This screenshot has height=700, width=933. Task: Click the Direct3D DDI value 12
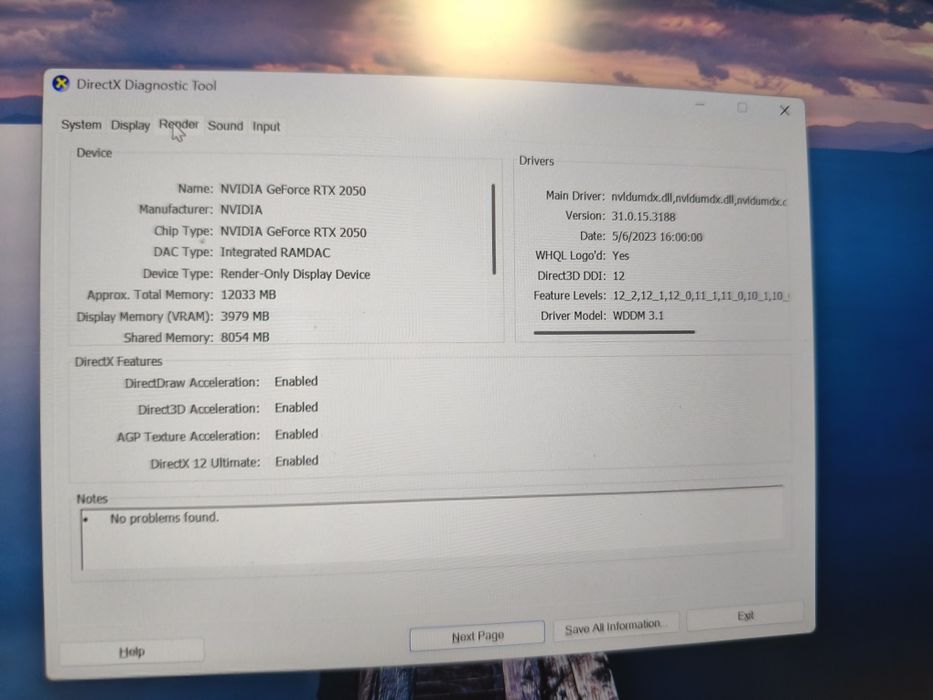coord(618,276)
